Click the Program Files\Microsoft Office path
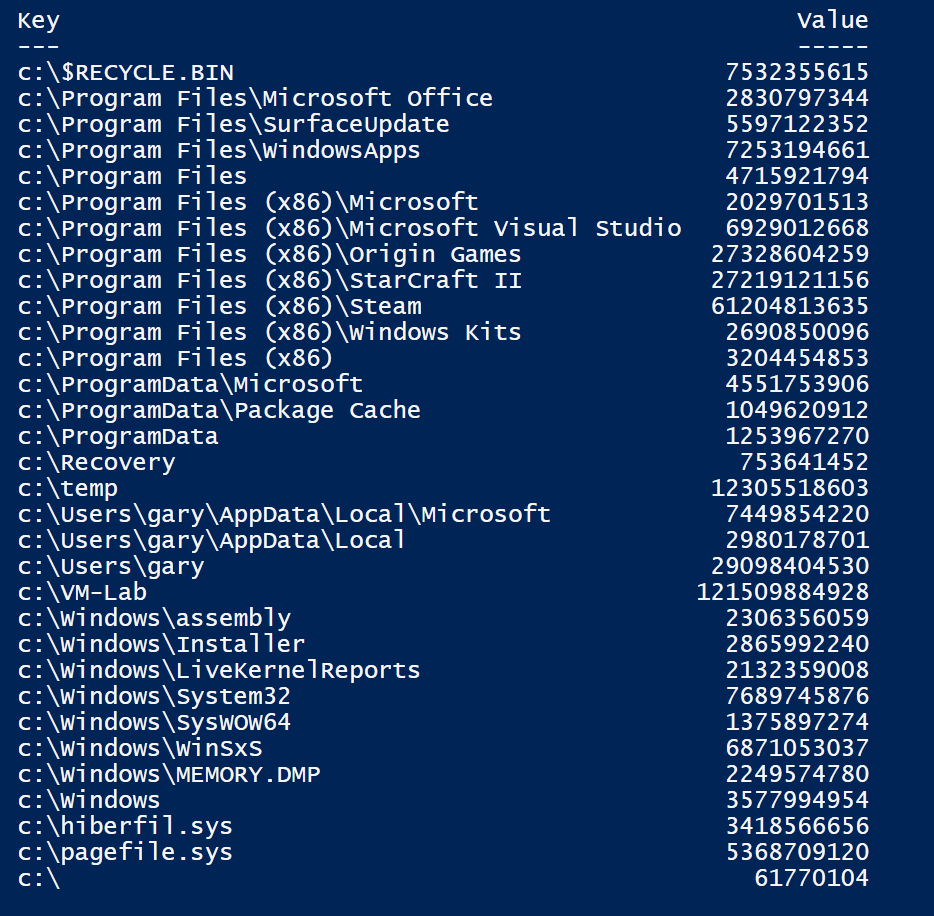The image size is (934, 916). point(255,98)
